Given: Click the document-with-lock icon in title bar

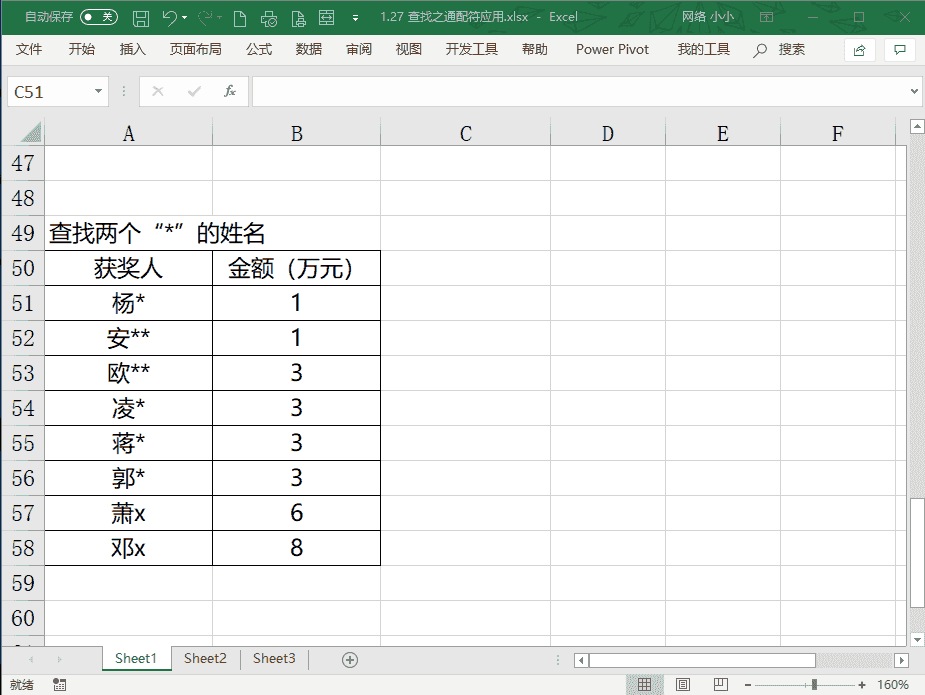Looking at the screenshot, I should point(299,18).
